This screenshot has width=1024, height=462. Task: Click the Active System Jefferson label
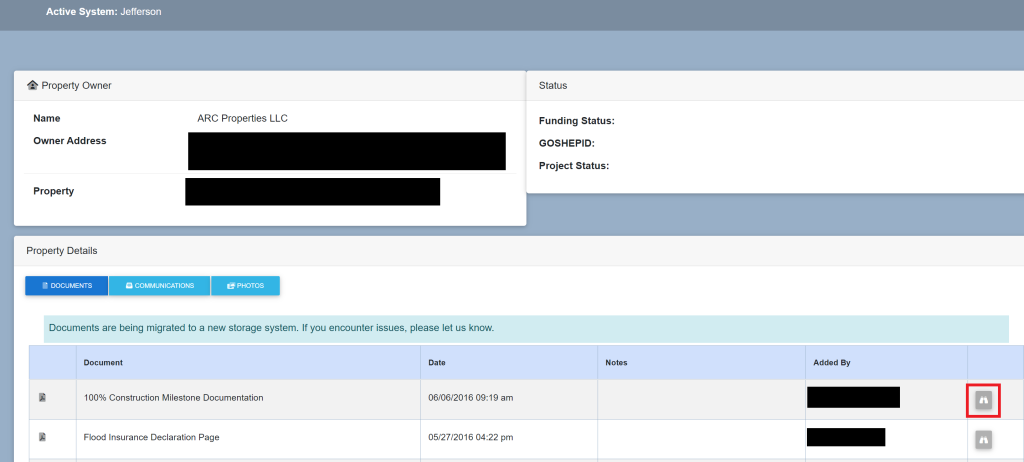pyautogui.click(x=103, y=12)
